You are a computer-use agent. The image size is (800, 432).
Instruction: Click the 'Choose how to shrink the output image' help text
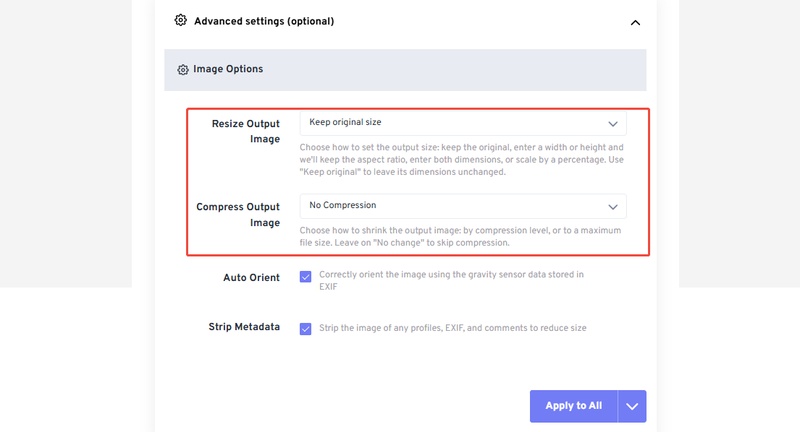(x=460, y=237)
